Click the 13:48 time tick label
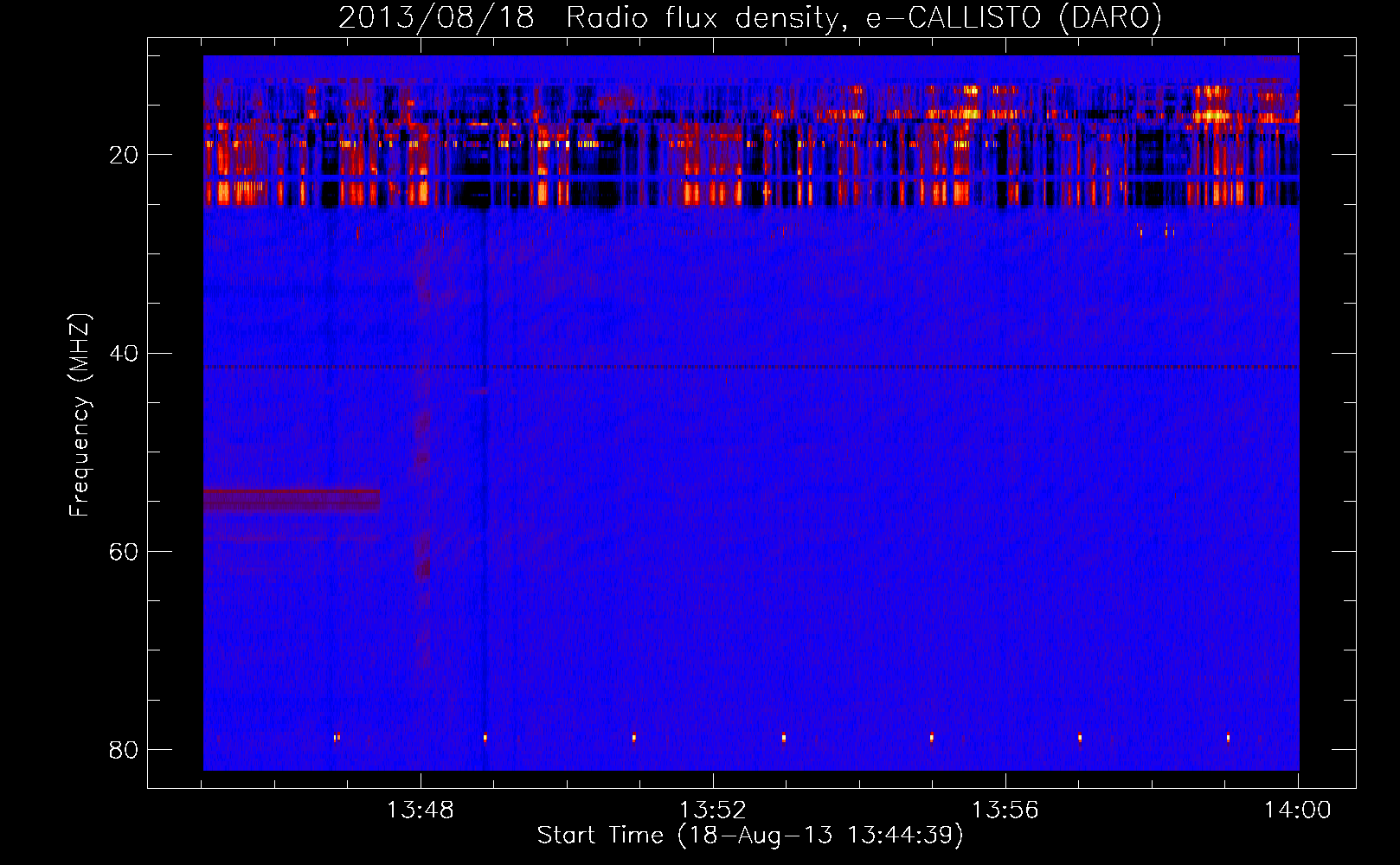1400x865 pixels. coord(421,811)
